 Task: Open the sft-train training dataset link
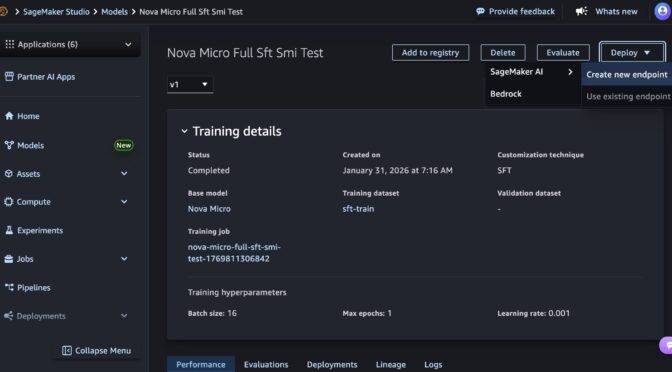click(358, 209)
